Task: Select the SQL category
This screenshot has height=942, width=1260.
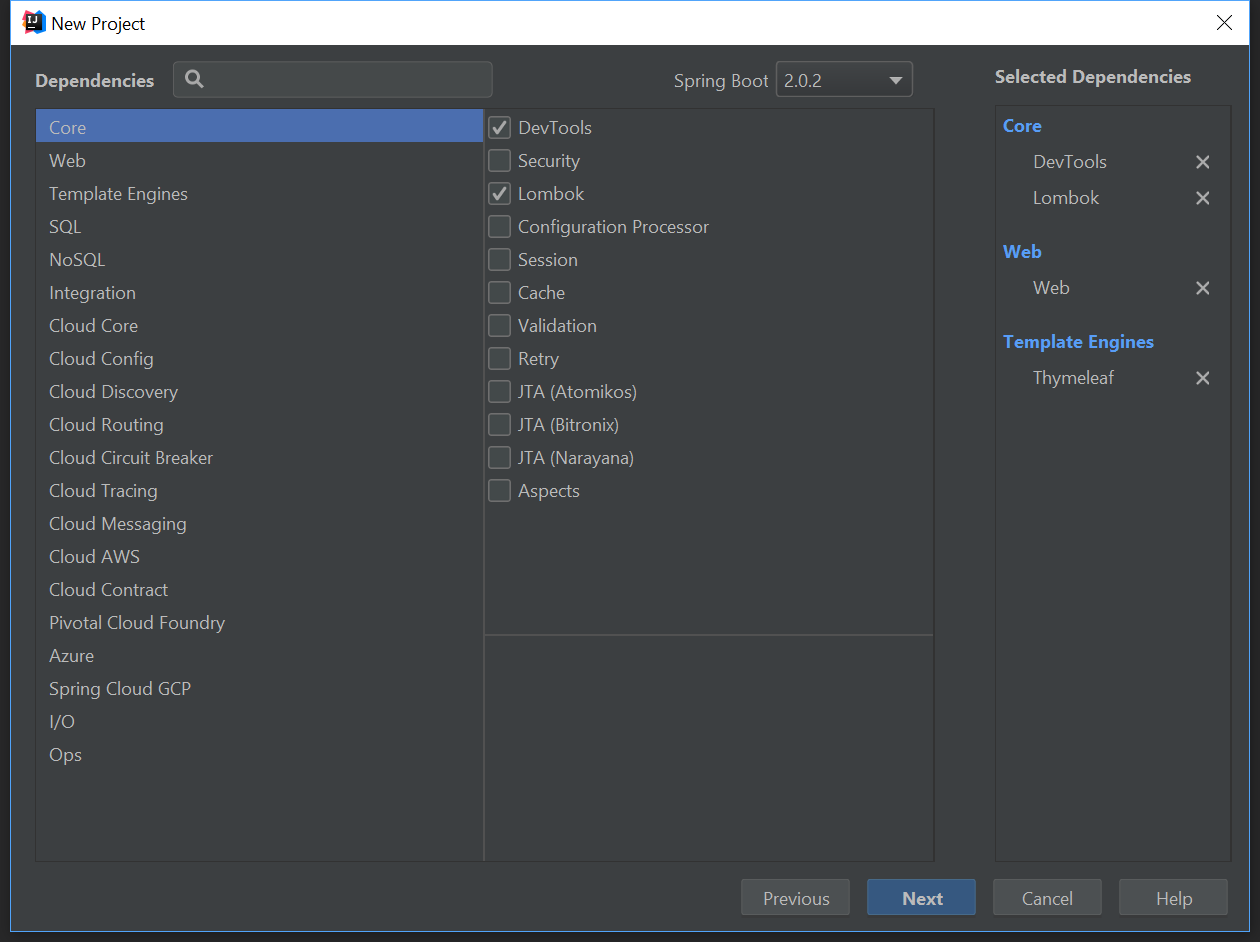Action: point(259,227)
